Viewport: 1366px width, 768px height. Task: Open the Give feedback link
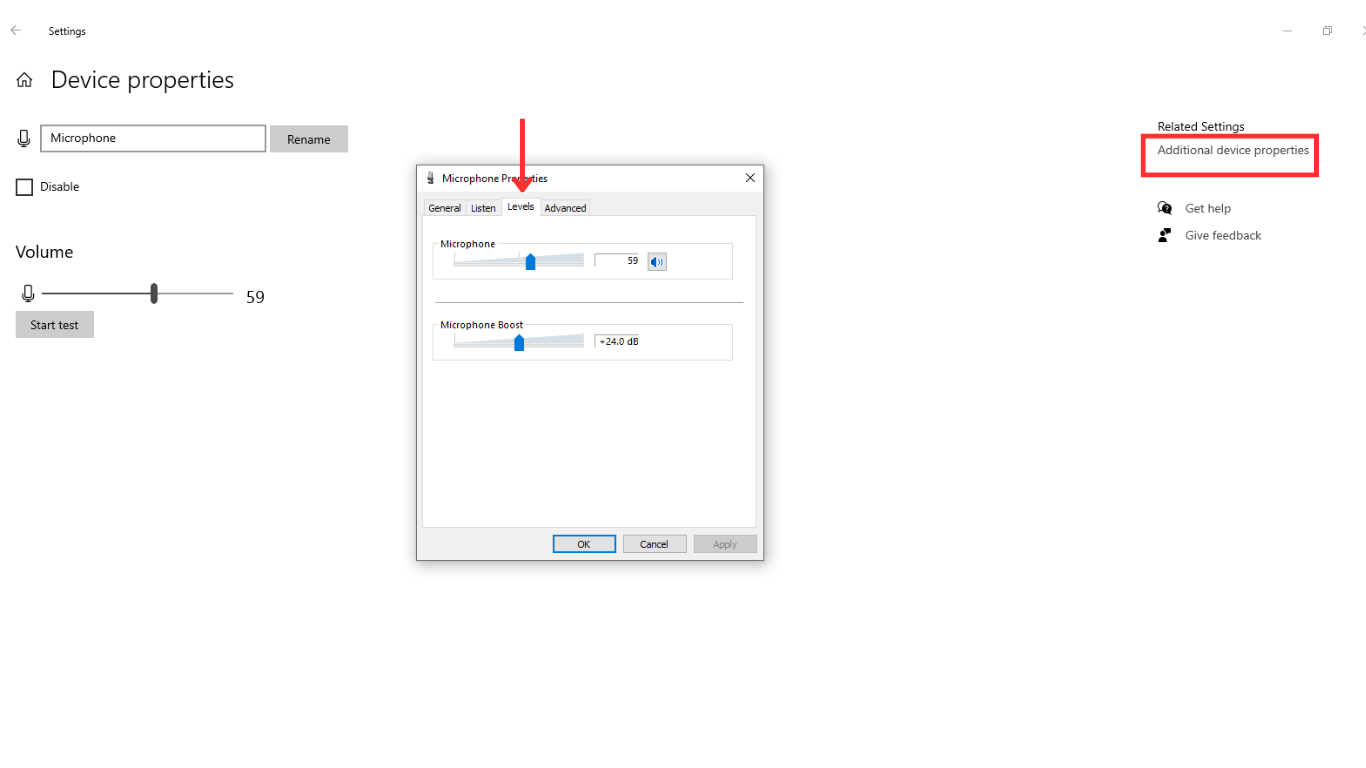1223,235
